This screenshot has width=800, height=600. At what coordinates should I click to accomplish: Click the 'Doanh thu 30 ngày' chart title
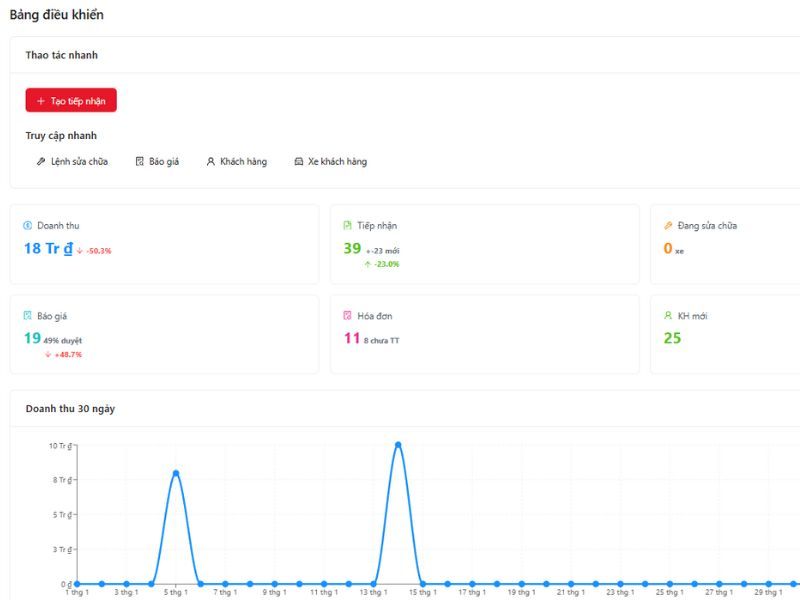coord(70,409)
